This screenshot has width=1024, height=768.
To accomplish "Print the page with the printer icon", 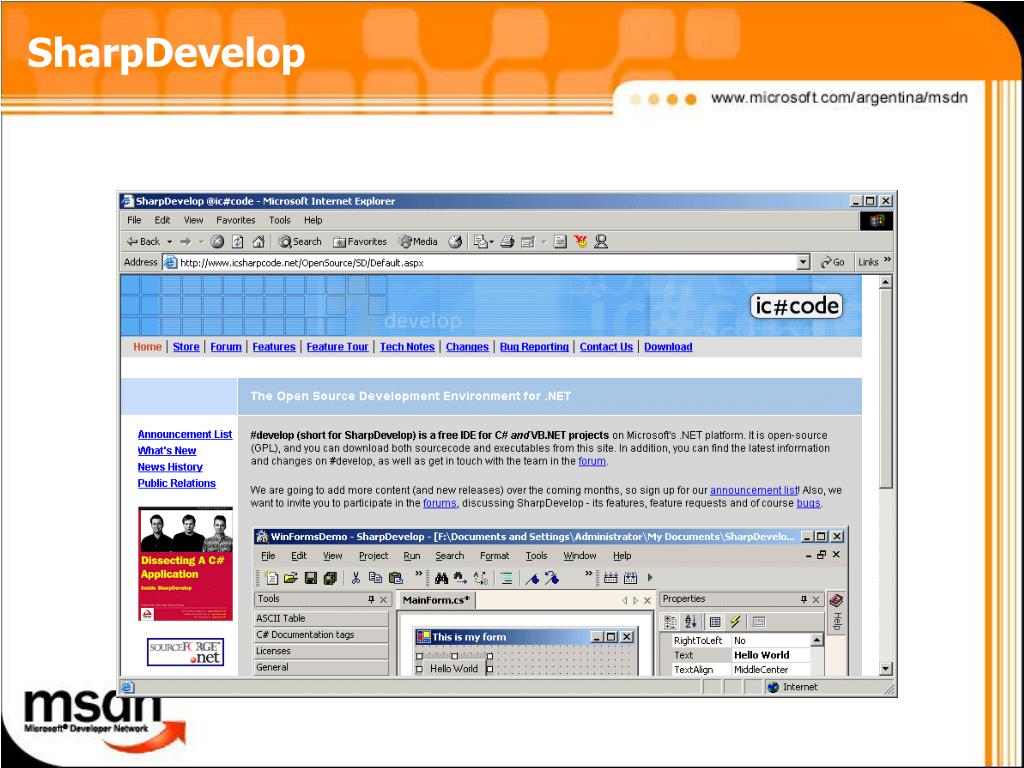I will 507,242.
